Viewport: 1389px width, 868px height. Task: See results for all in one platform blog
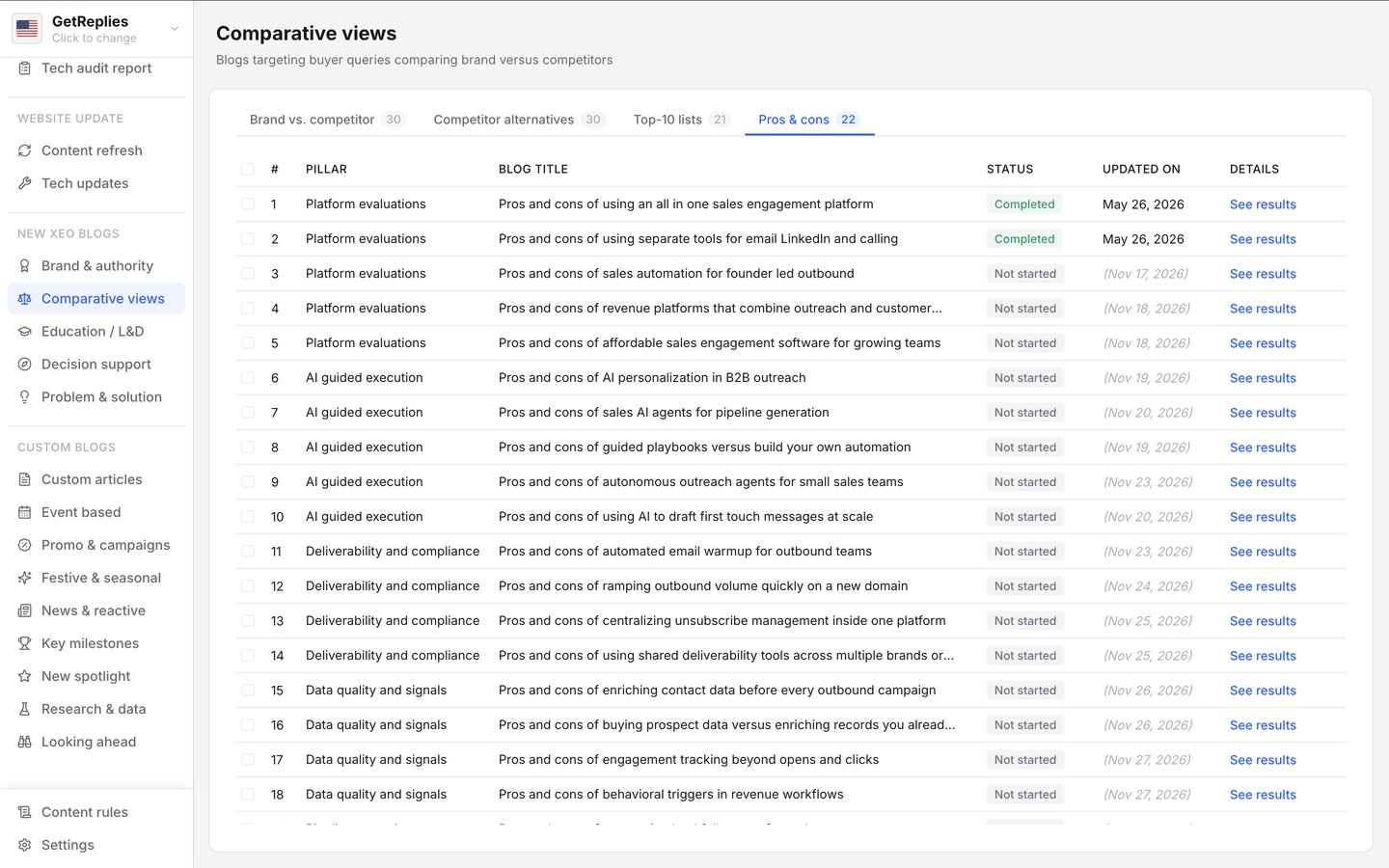[x=1263, y=204]
